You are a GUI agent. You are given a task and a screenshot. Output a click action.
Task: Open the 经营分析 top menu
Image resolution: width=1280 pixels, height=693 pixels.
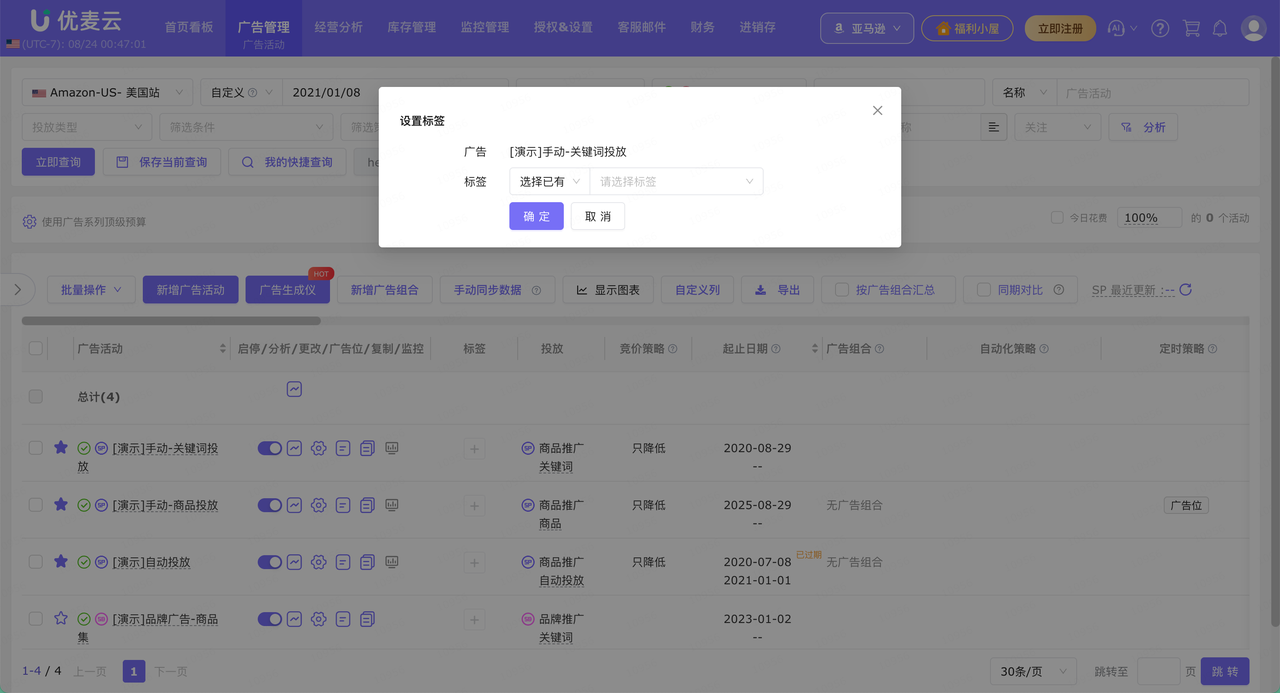tap(339, 27)
